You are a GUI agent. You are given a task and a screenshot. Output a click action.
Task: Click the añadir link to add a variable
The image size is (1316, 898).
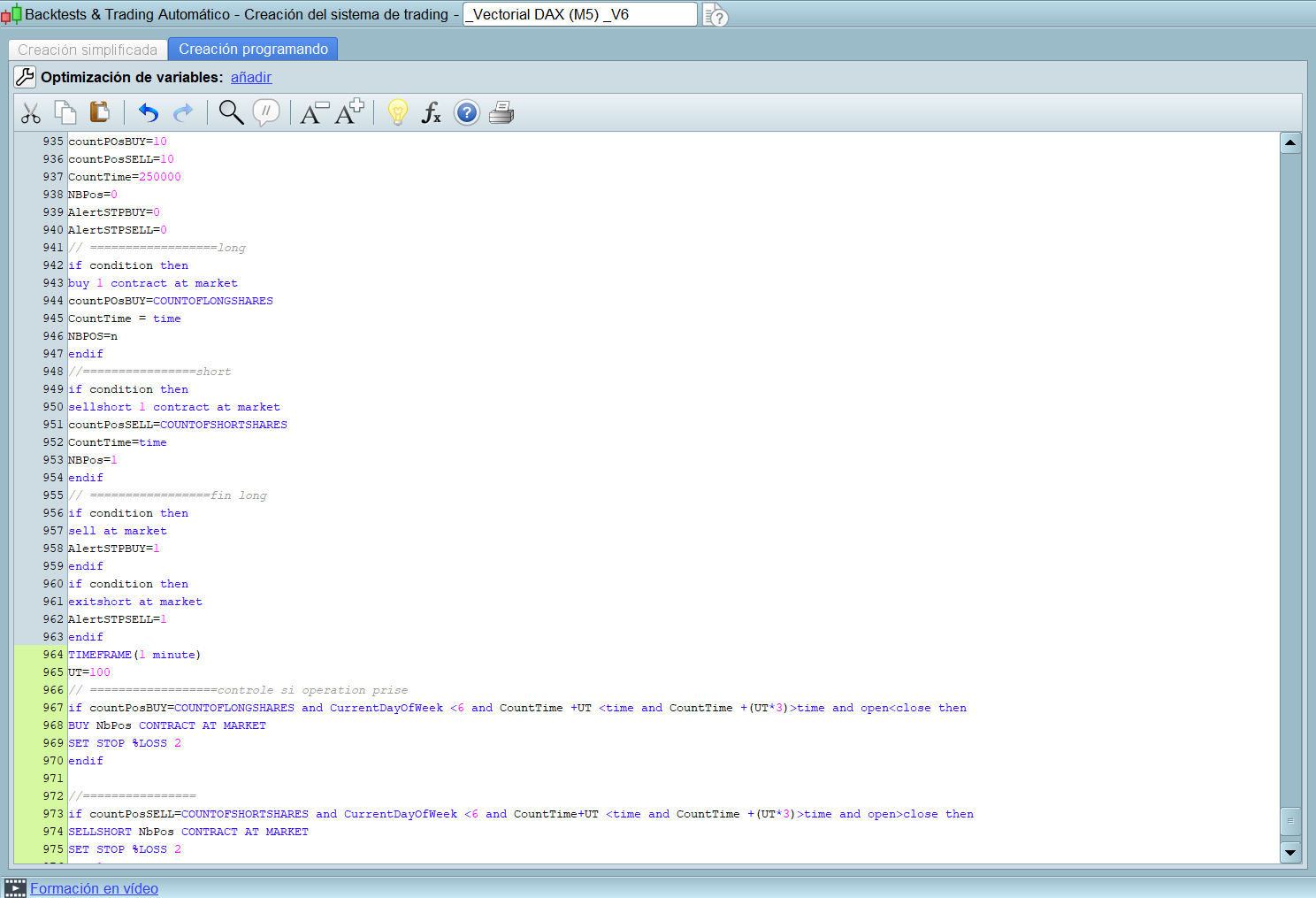(251, 77)
